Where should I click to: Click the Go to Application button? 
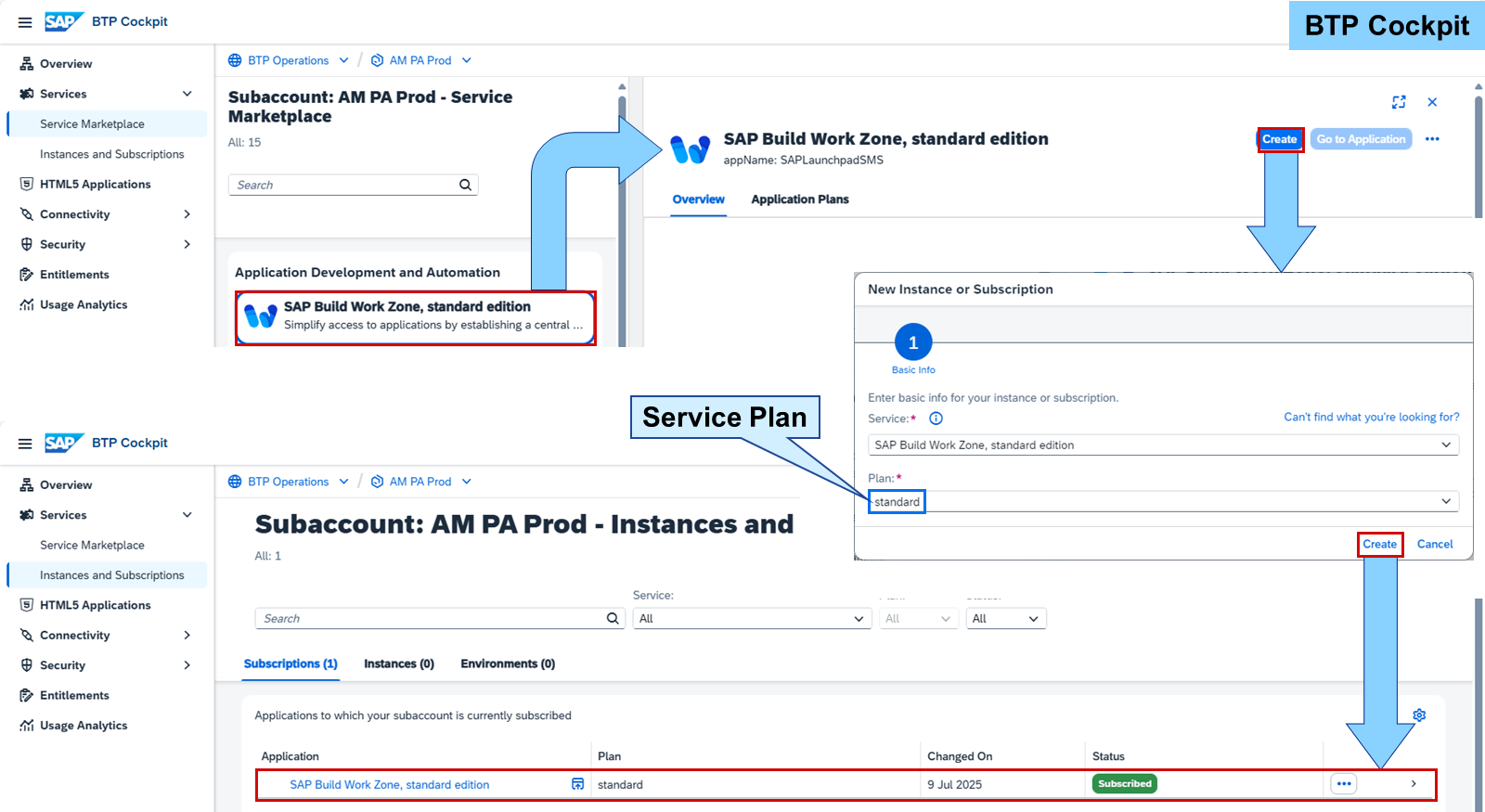[x=1361, y=139]
